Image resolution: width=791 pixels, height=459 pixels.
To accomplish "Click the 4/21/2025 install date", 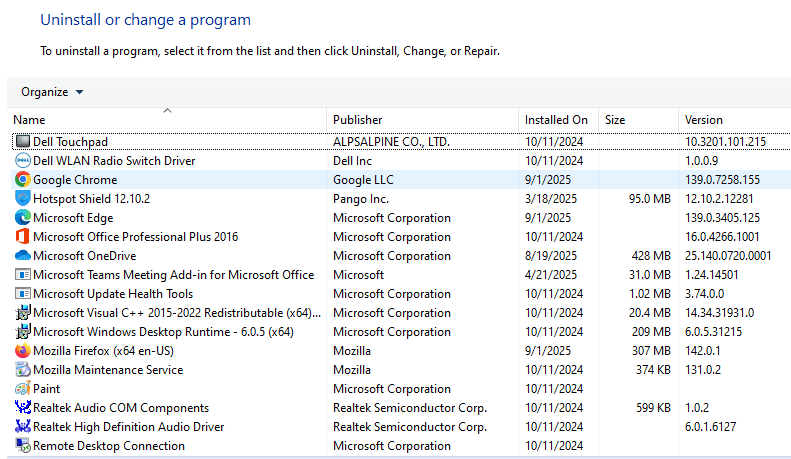I will point(550,275).
